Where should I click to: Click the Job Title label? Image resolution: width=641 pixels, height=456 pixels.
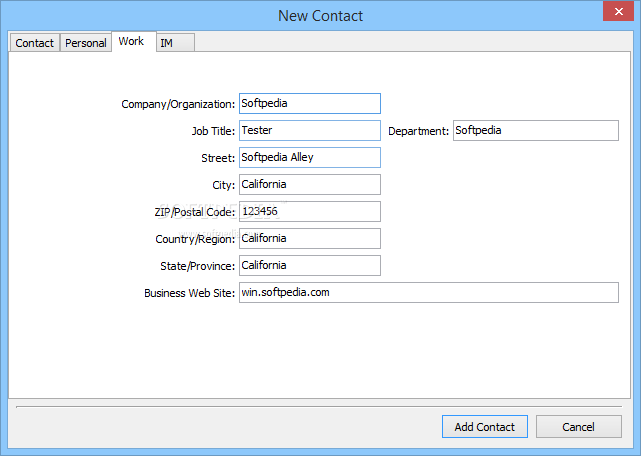click(x=213, y=131)
